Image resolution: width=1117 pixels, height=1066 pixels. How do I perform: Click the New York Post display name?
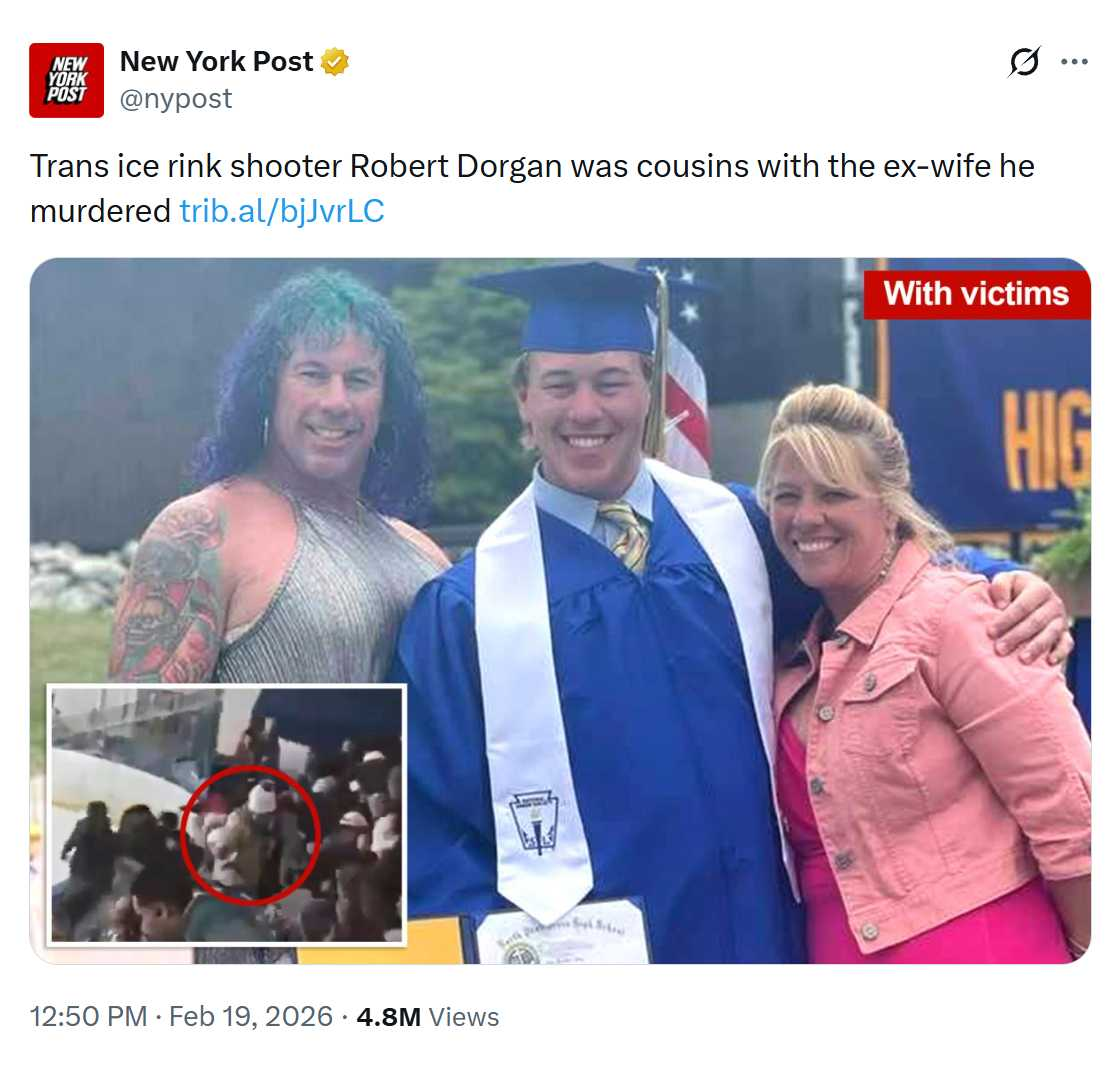pyautogui.click(x=217, y=61)
